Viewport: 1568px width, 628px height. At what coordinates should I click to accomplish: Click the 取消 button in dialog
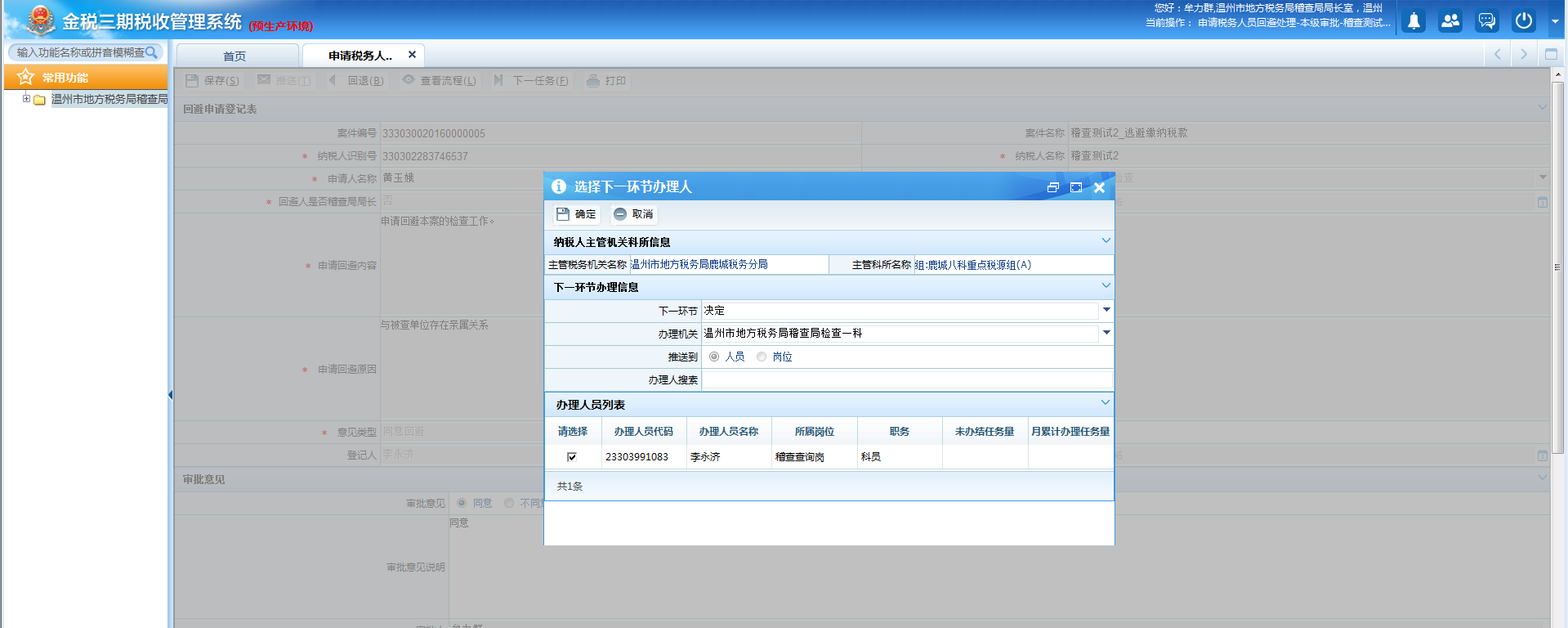633,214
